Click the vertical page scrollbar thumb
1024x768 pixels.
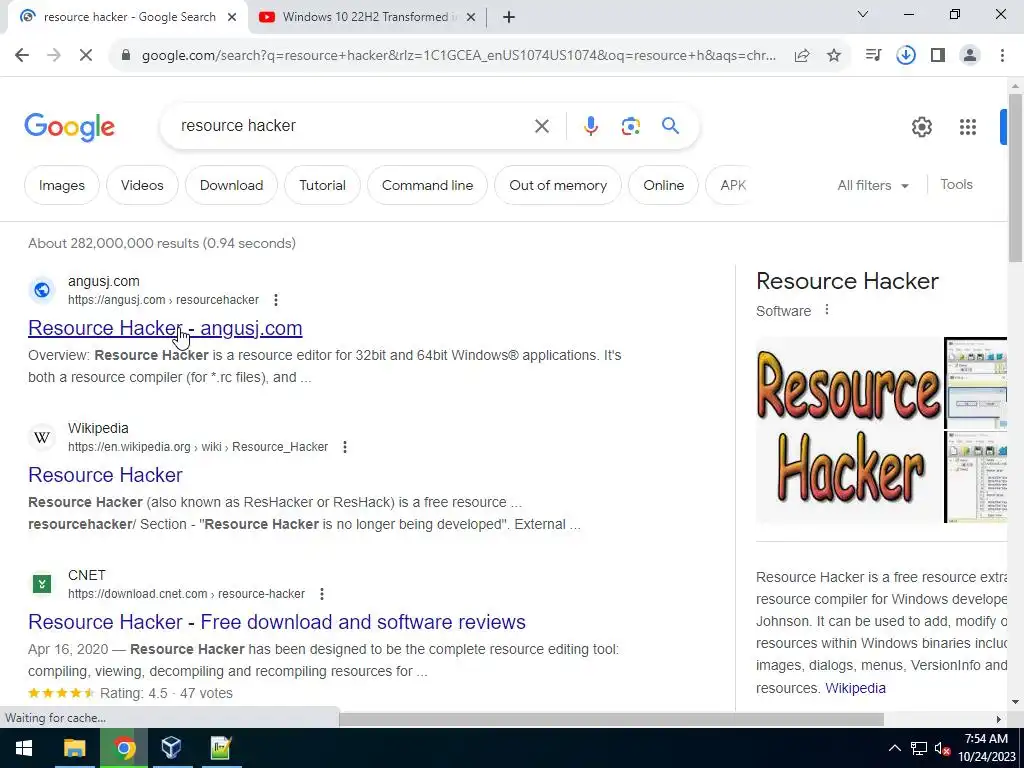pyautogui.click(x=1015, y=178)
